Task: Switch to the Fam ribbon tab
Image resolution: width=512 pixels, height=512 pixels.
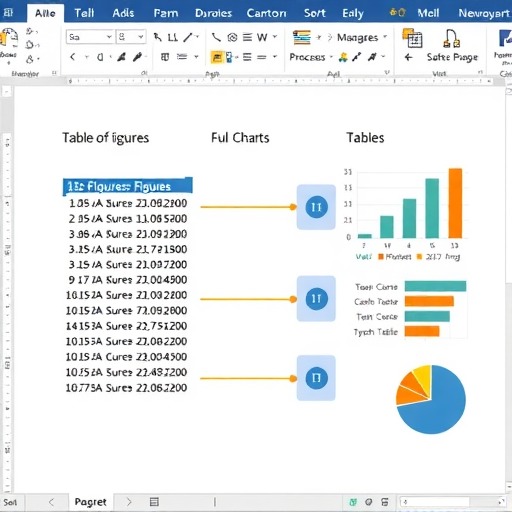Action: pos(166,13)
